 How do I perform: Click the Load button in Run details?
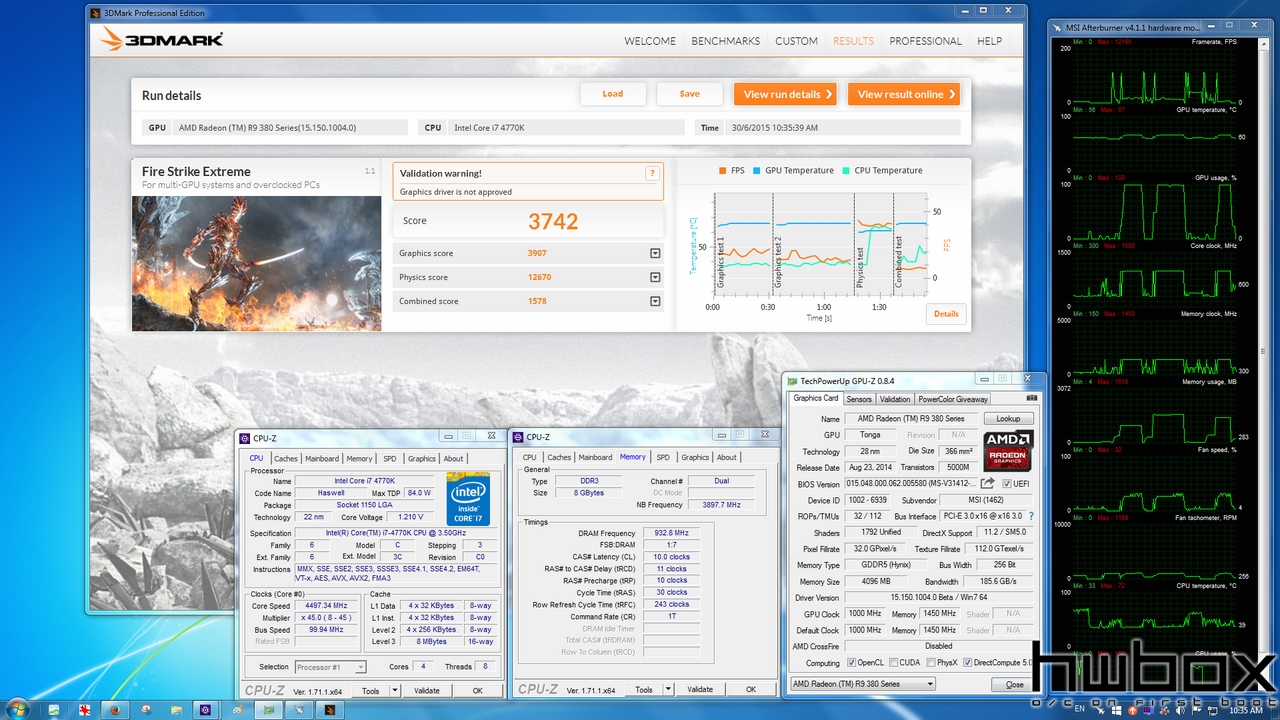(x=613, y=94)
